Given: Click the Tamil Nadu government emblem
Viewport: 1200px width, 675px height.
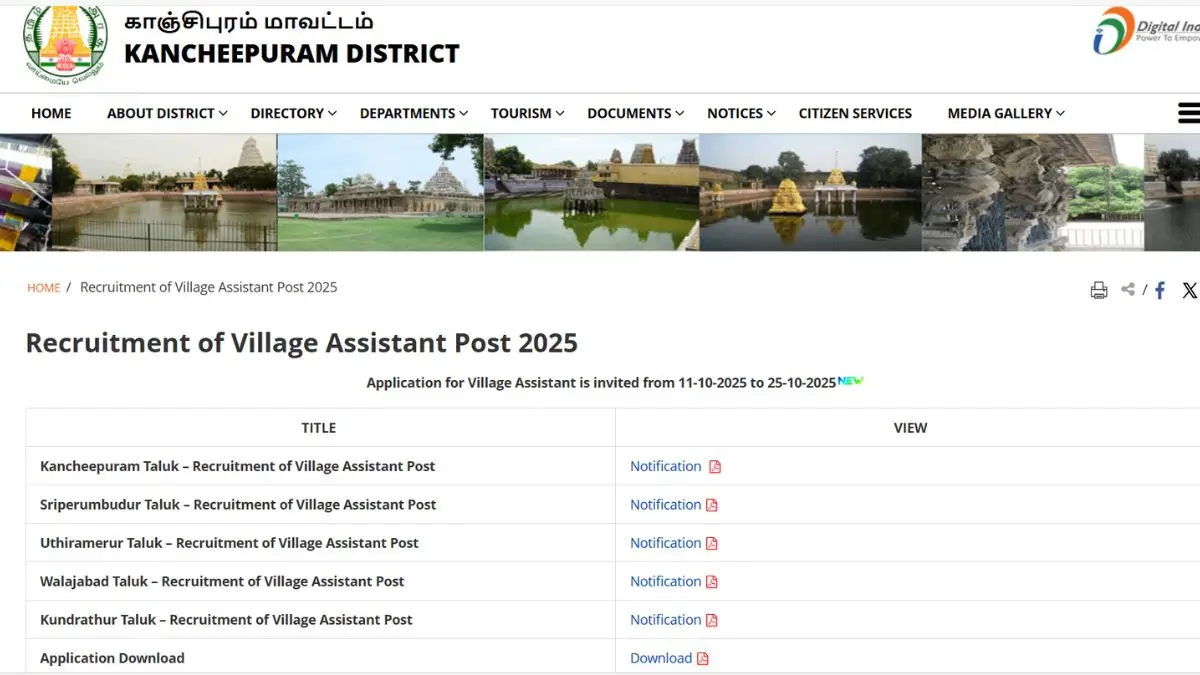Looking at the screenshot, I should [x=65, y=44].
